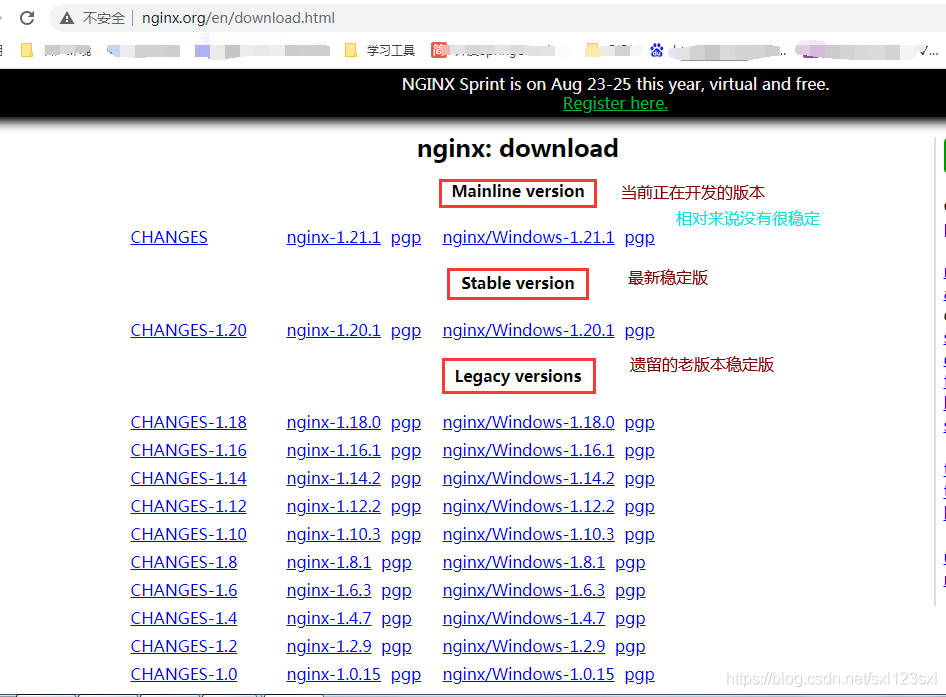Open pgp for nginx/Windows-1.0.15

click(x=640, y=675)
